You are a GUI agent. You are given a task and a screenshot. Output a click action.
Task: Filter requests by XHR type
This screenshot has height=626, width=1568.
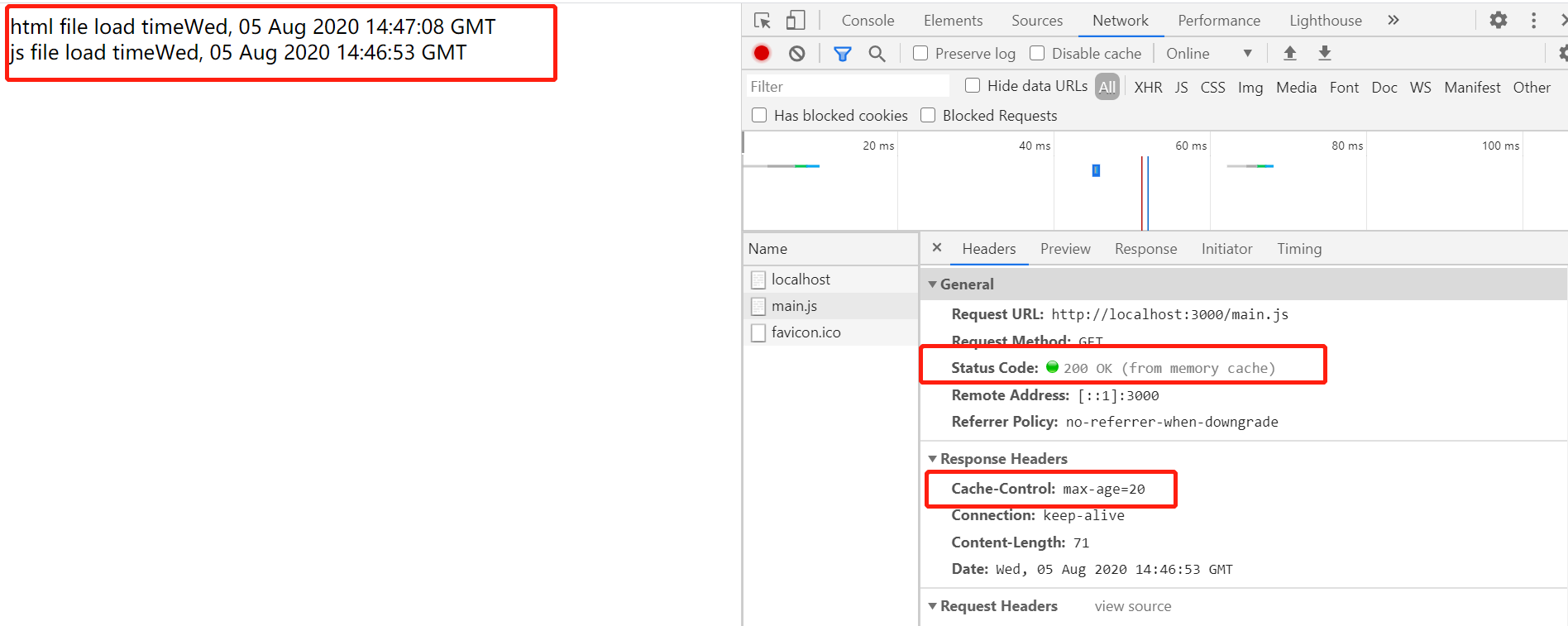tap(1147, 88)
